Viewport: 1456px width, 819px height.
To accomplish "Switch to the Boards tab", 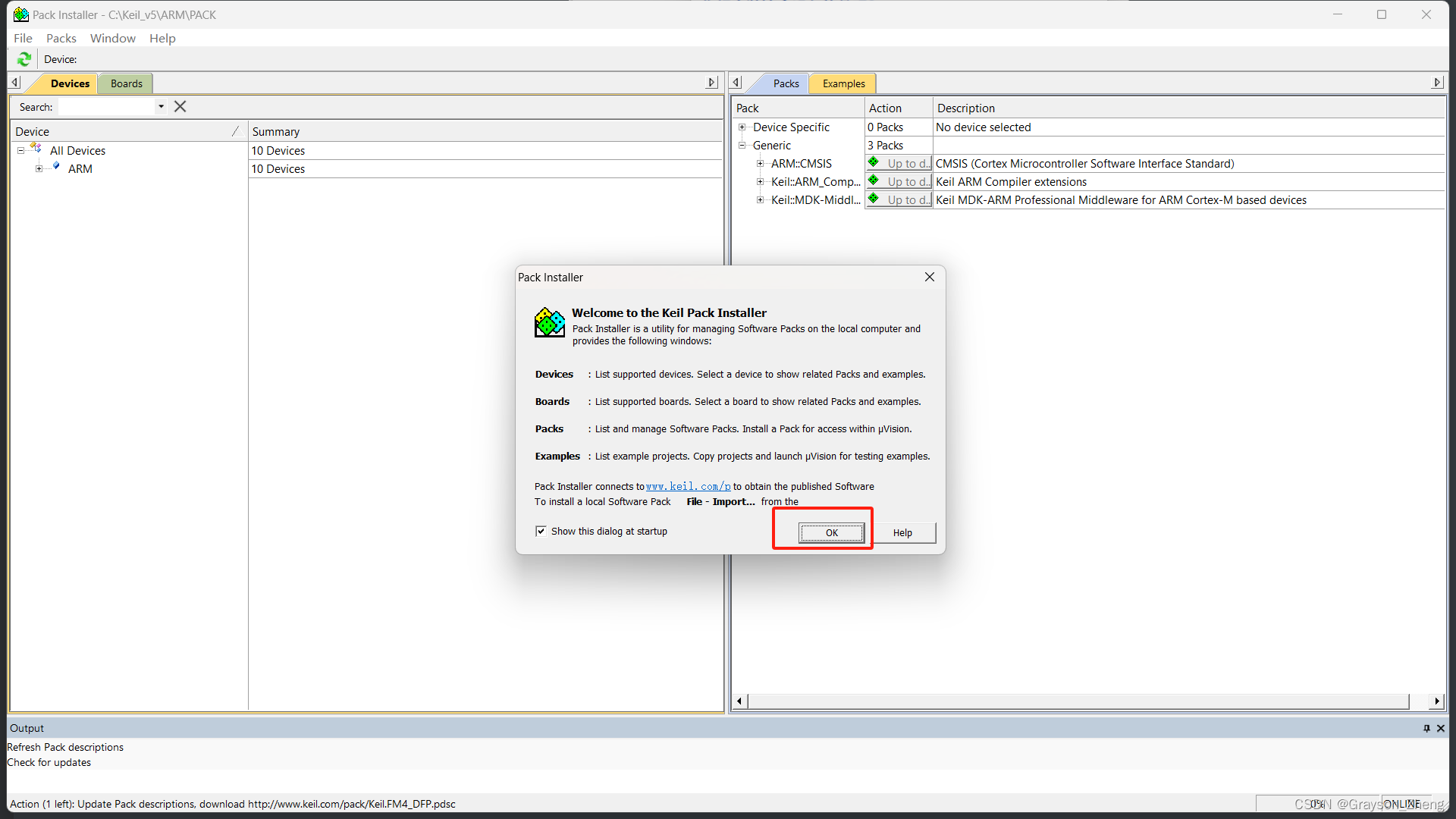I will coord(126,83).
